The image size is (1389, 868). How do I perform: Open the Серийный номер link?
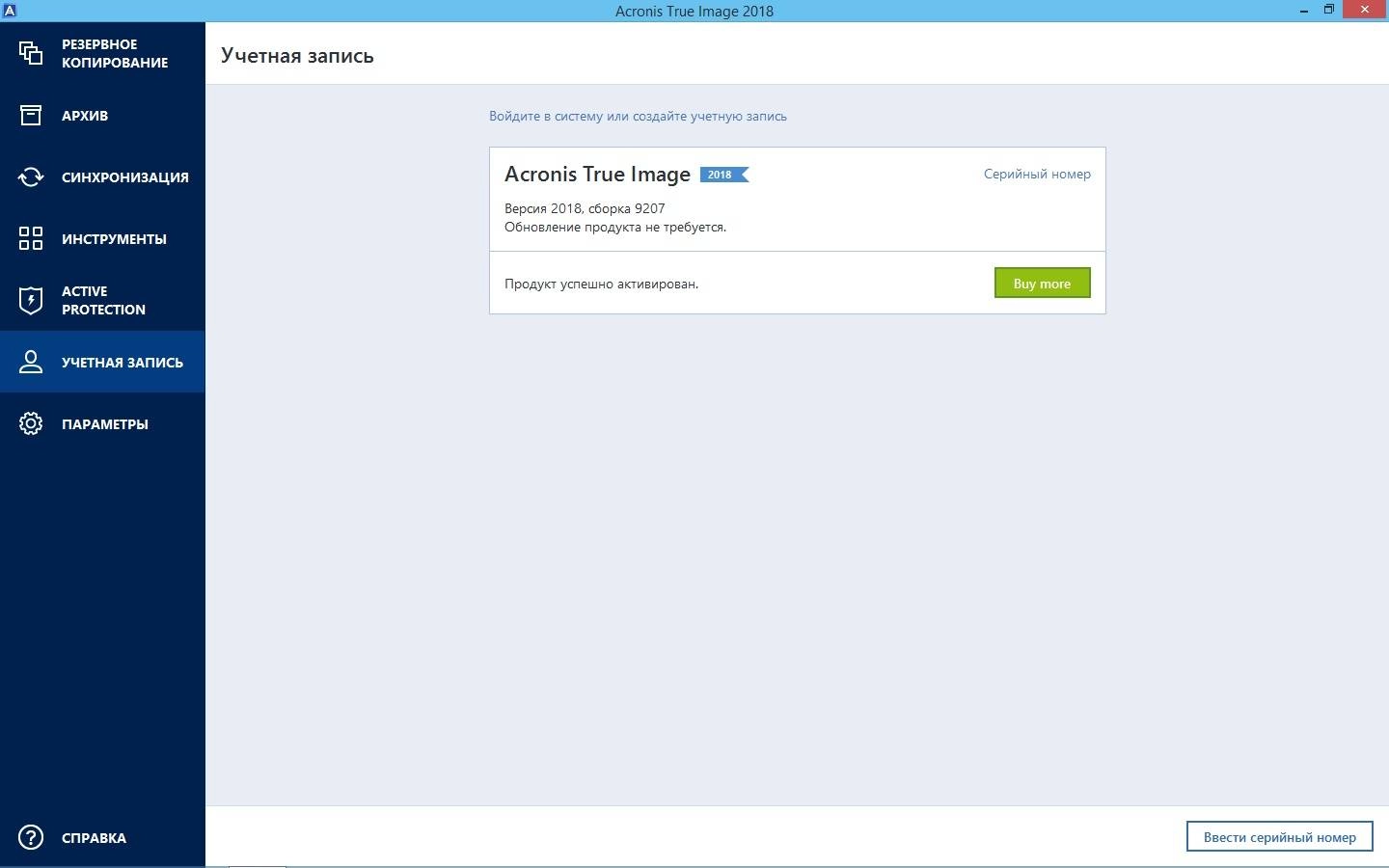[x=1037, y=174]
